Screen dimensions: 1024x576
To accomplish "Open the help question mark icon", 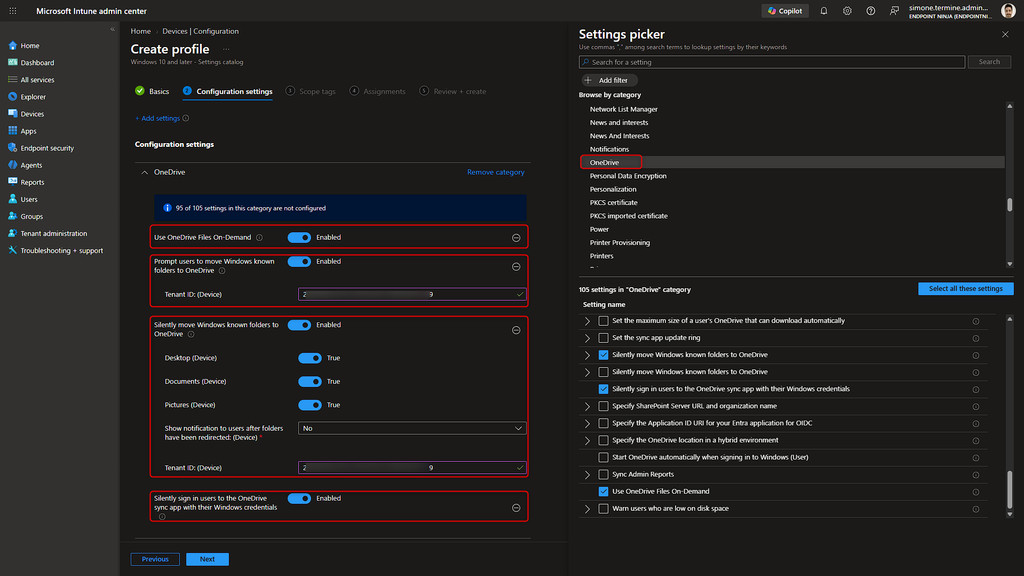I will click(x=871, y=11).
